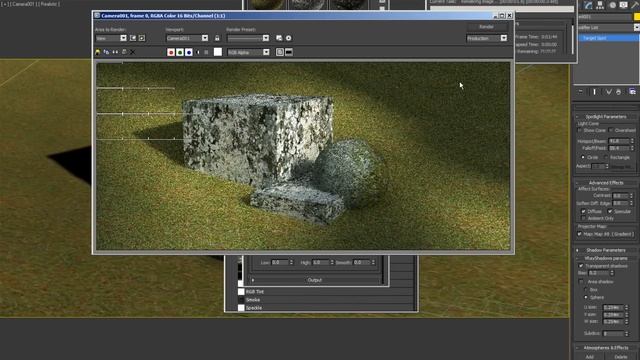Toggle the Red channel button
Screen dimensions: 640x360
pyautogui.click(x=171, y=52)
